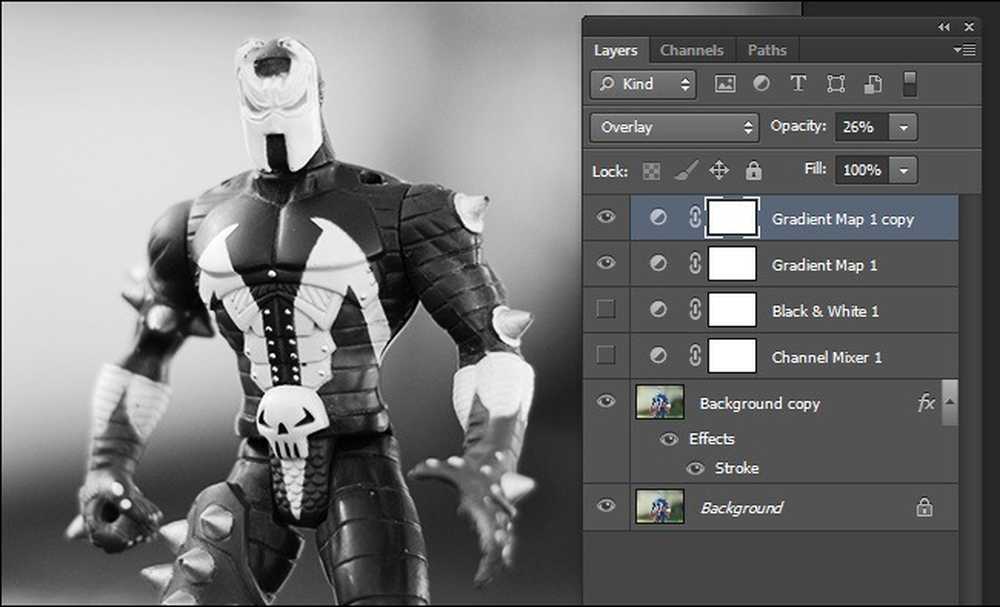Viewport: 1000px width, 607px height.
Task: Hide the Background layer
Action: 606,506
